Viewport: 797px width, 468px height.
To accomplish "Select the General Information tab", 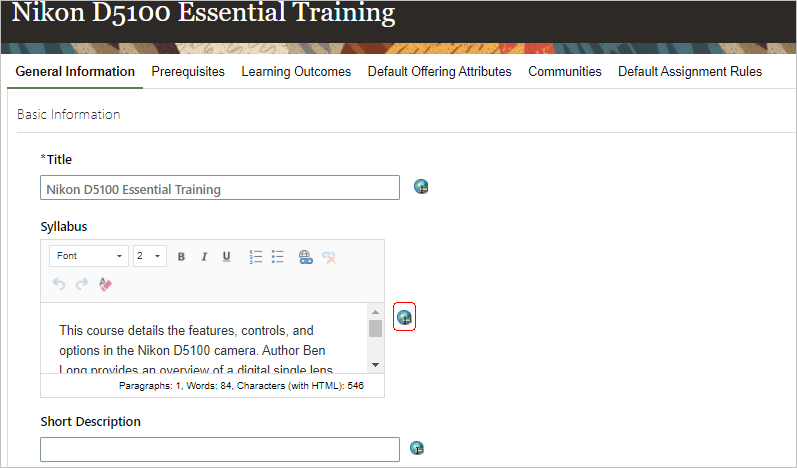I will tap(75, 72).
